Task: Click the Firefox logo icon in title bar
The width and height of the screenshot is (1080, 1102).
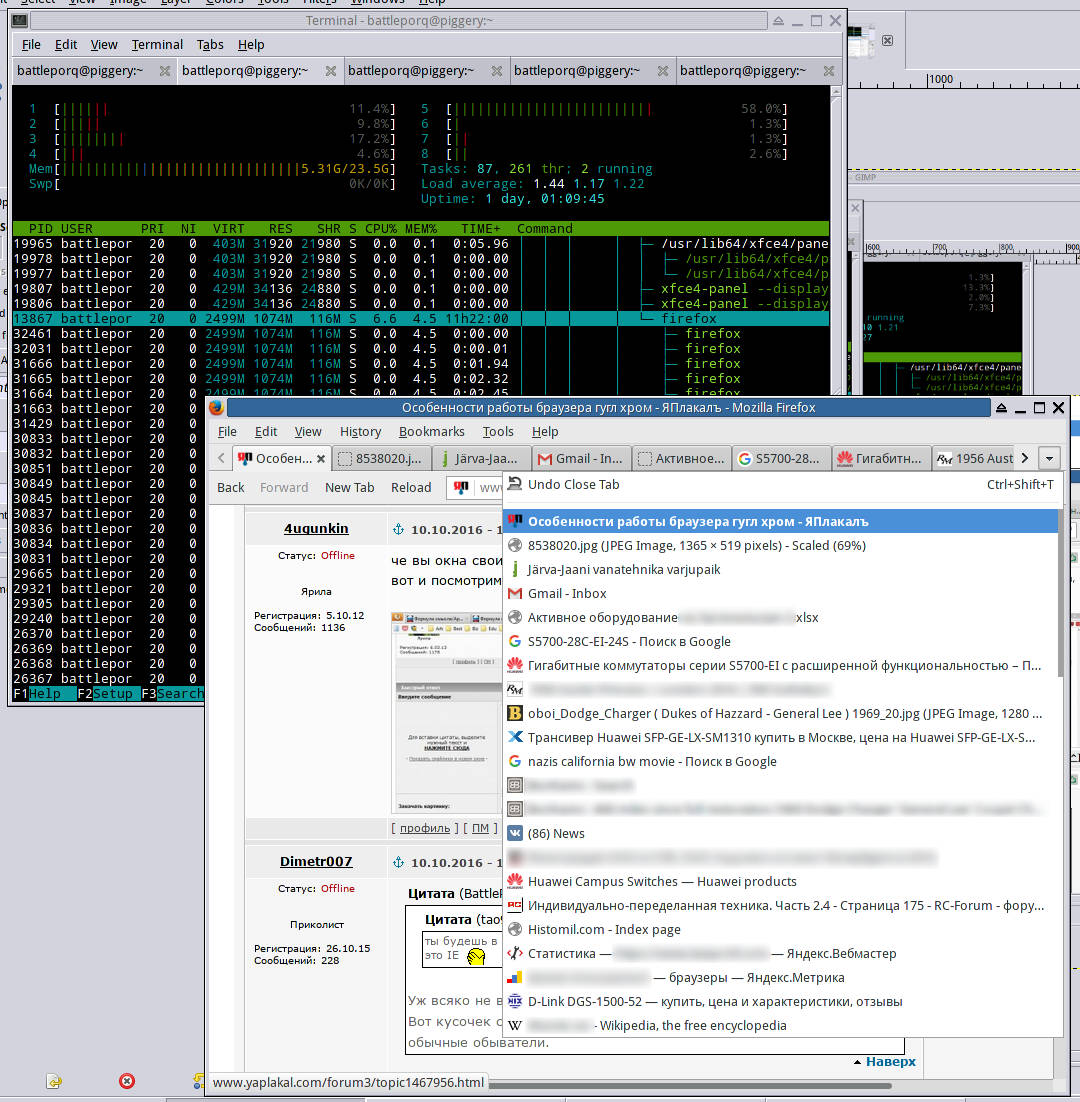Action: (216, 408)
